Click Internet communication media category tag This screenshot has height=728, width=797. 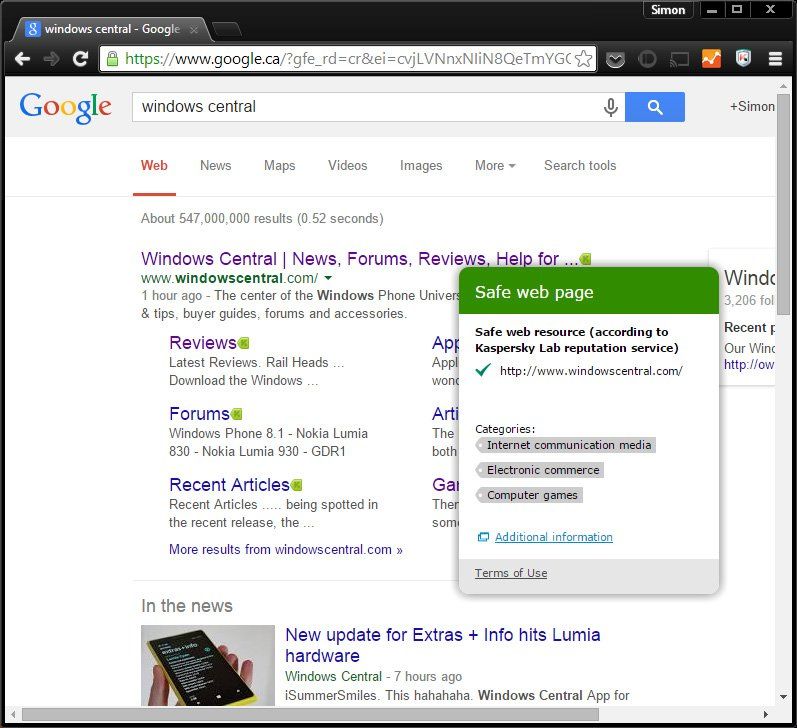[565, 445]
